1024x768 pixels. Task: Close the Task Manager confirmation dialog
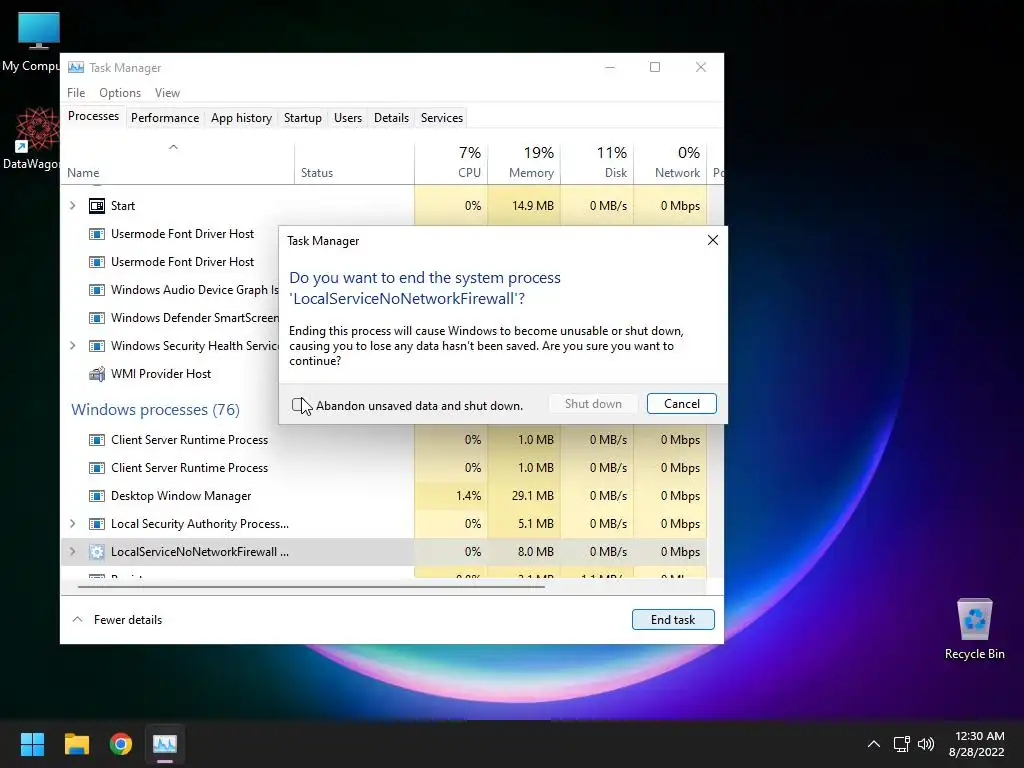pos(712,240)
